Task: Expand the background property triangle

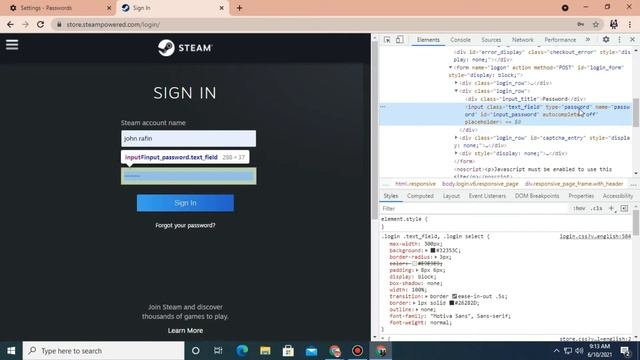Action: [x=427, y=250]
